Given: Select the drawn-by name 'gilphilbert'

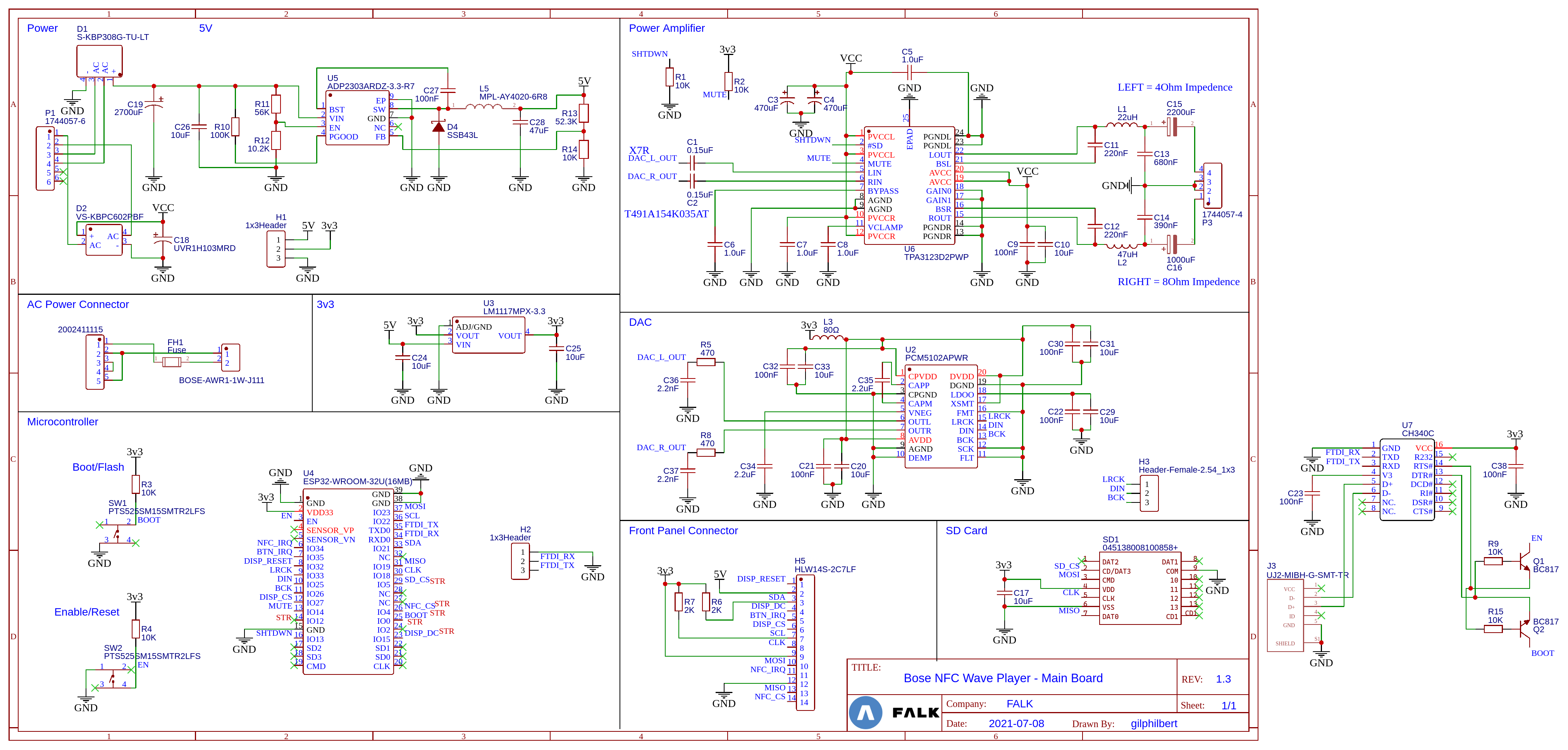Looking at the screenshot, I should pyautogui.click(x=1153, y=724).
